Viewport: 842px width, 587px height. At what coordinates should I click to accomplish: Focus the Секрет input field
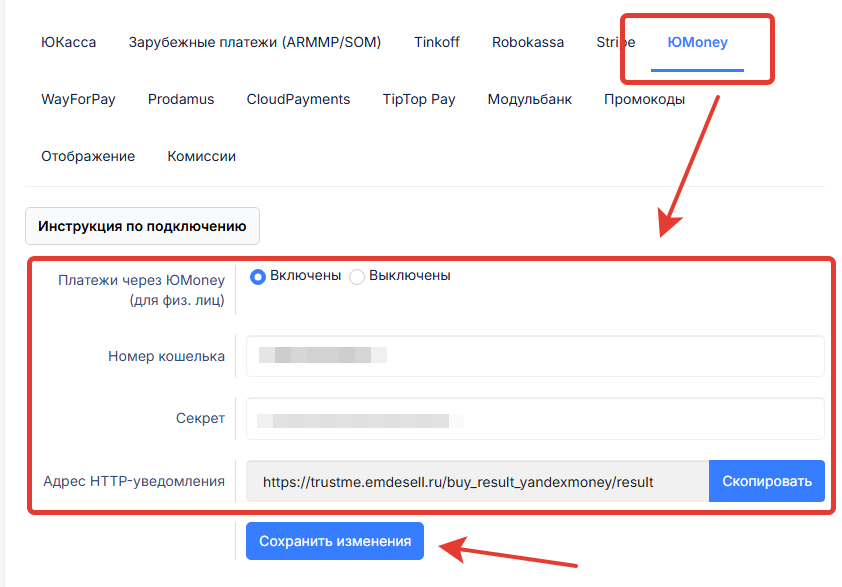click(x=535, y=419)
